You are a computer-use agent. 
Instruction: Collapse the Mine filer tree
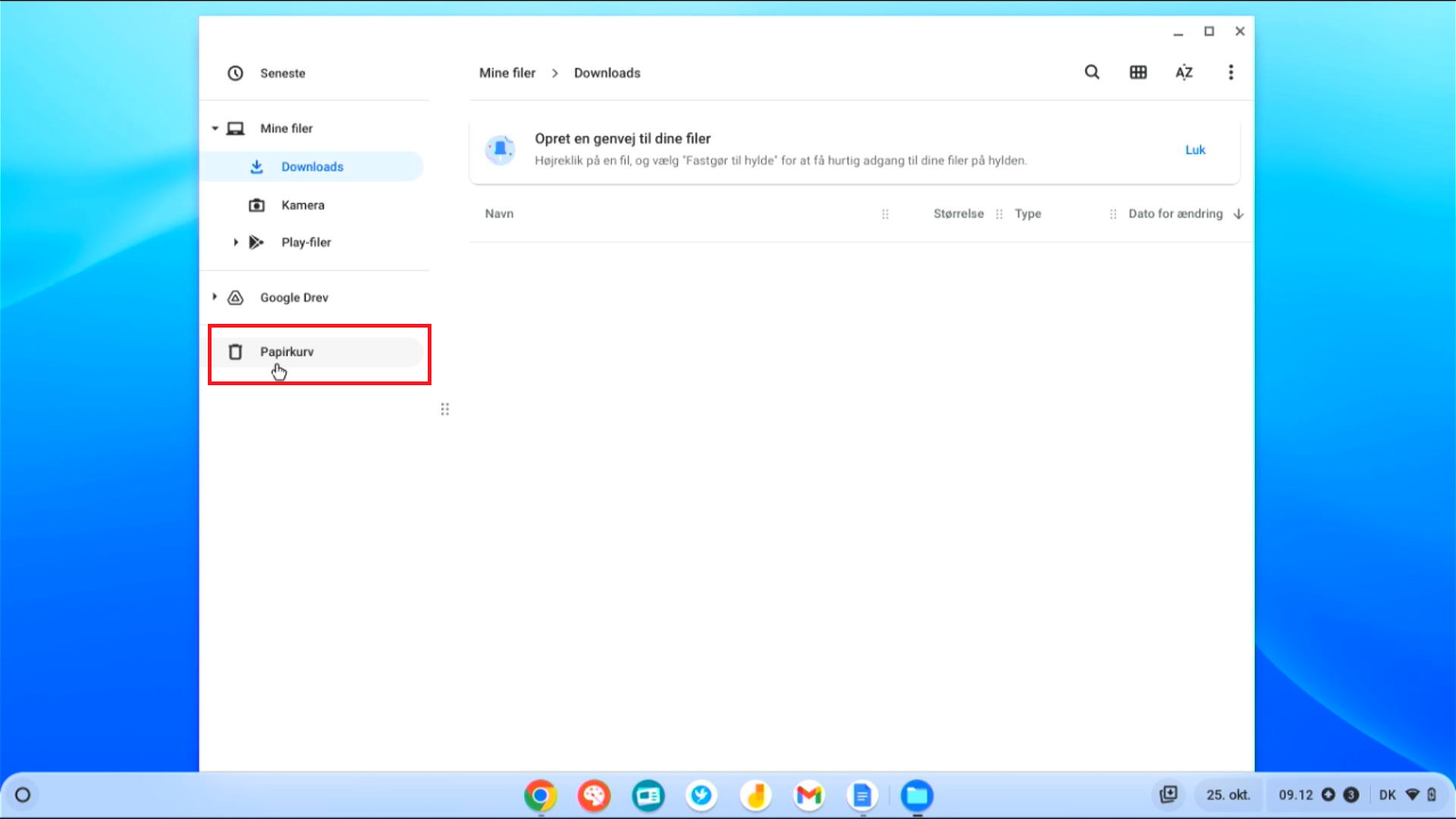215,128
